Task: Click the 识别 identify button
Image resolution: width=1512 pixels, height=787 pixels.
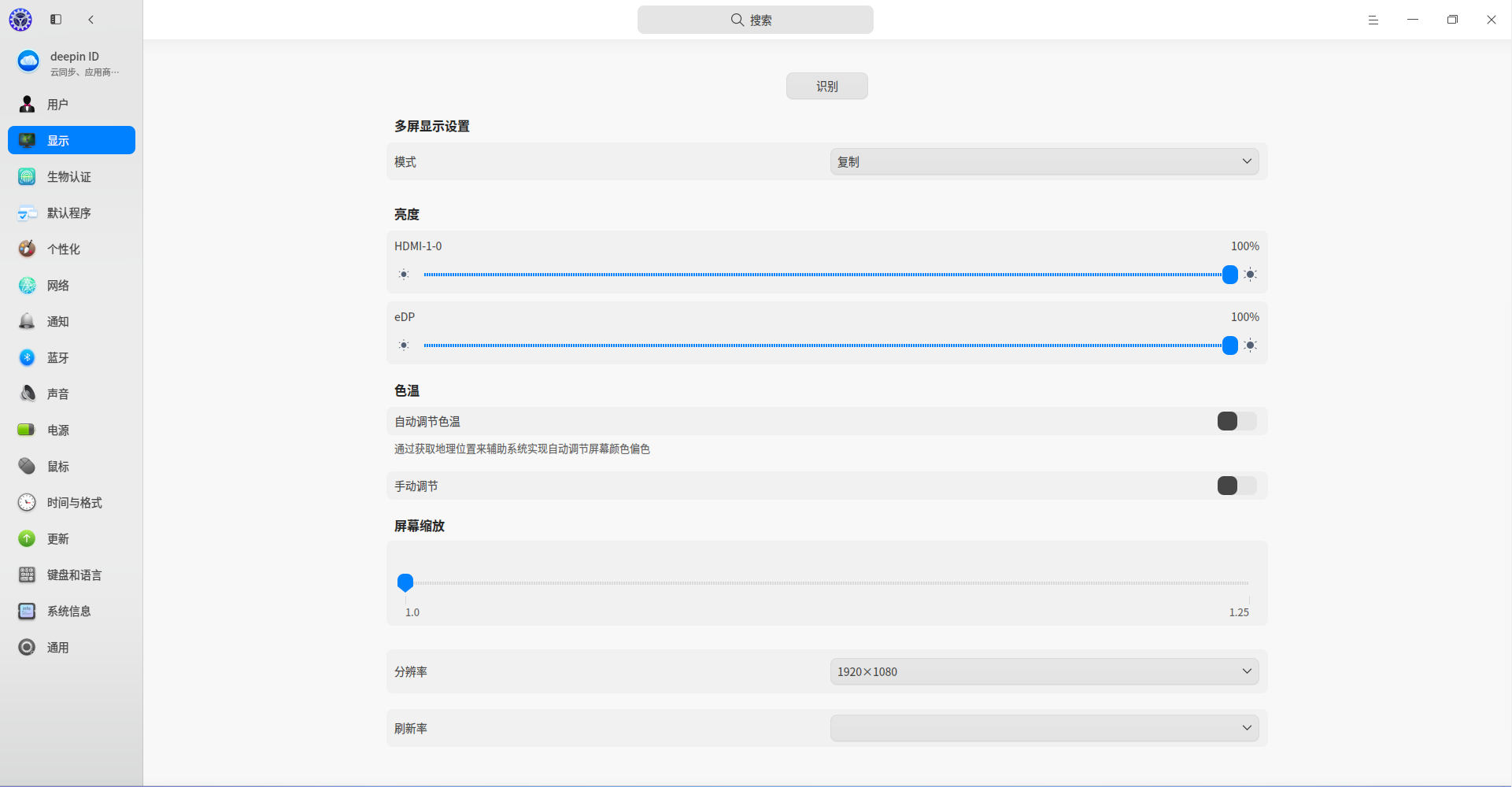Action: click(x=827, y=86)
